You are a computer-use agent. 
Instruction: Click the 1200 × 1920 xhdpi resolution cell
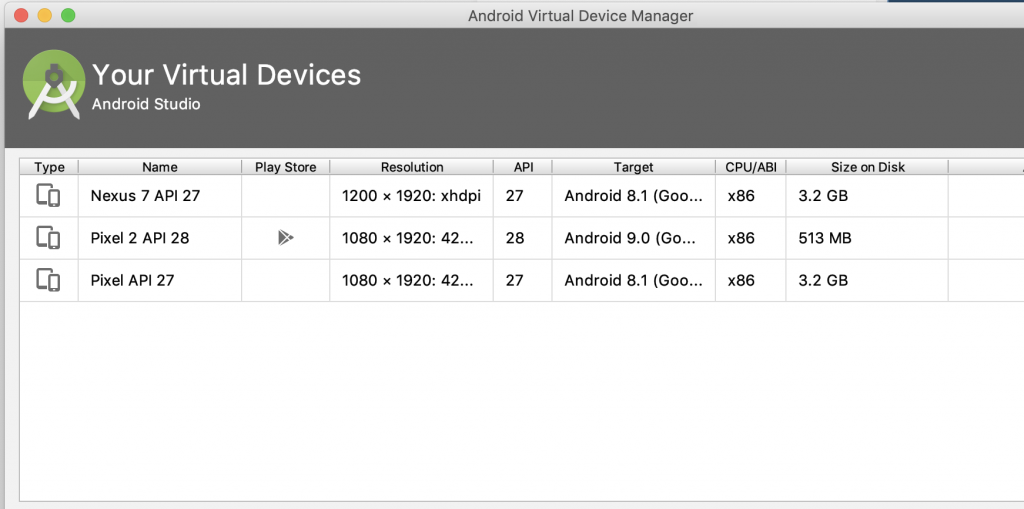tap(411, 196)
